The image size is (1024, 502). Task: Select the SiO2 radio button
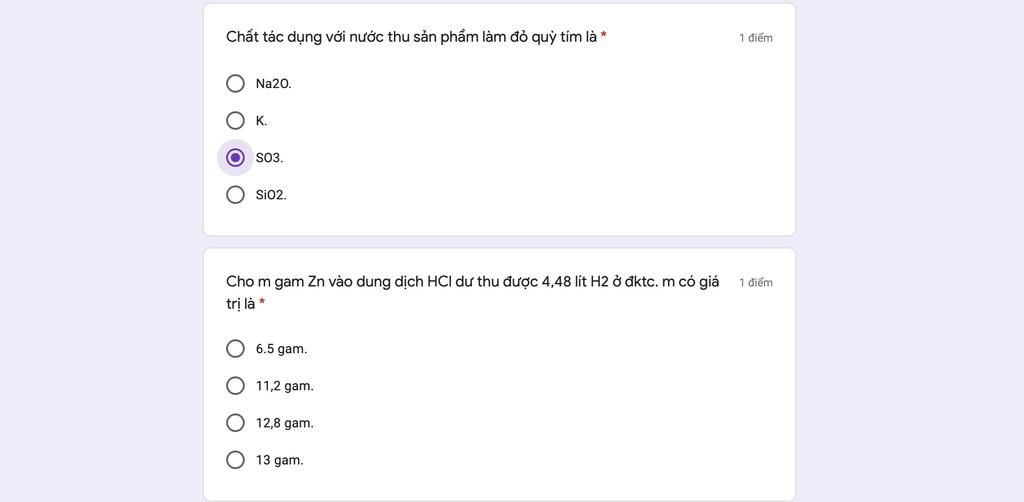[235, 195]
